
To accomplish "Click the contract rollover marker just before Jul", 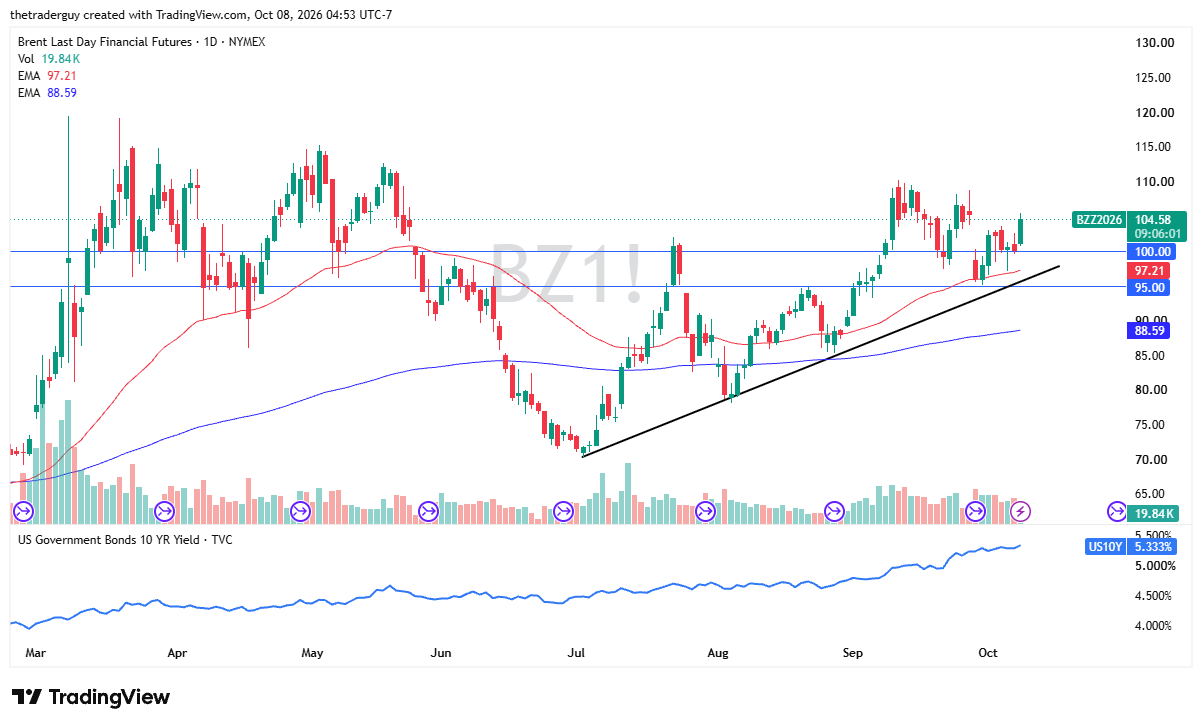I will click(x=564, y=512).
